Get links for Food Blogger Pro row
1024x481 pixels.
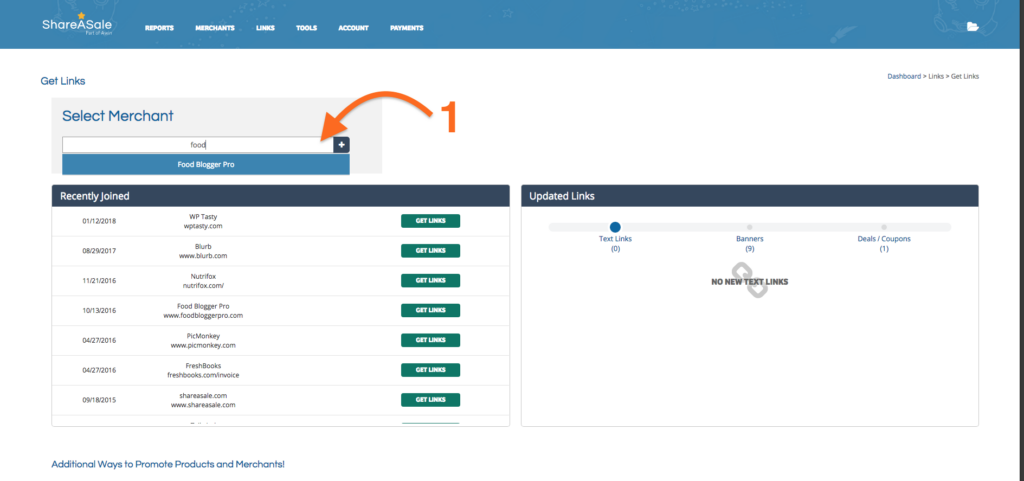(x=430, y=310)
